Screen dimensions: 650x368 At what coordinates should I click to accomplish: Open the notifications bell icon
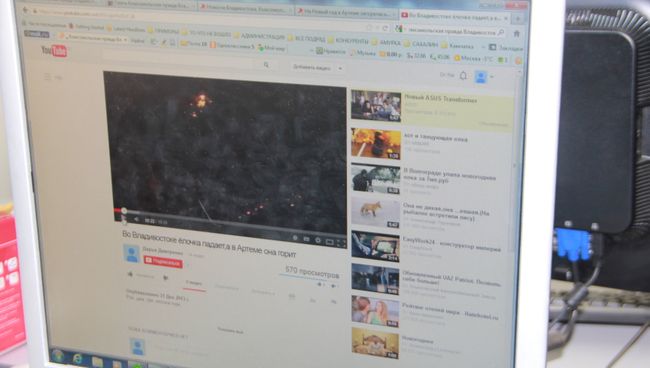(x=463, y=75)
